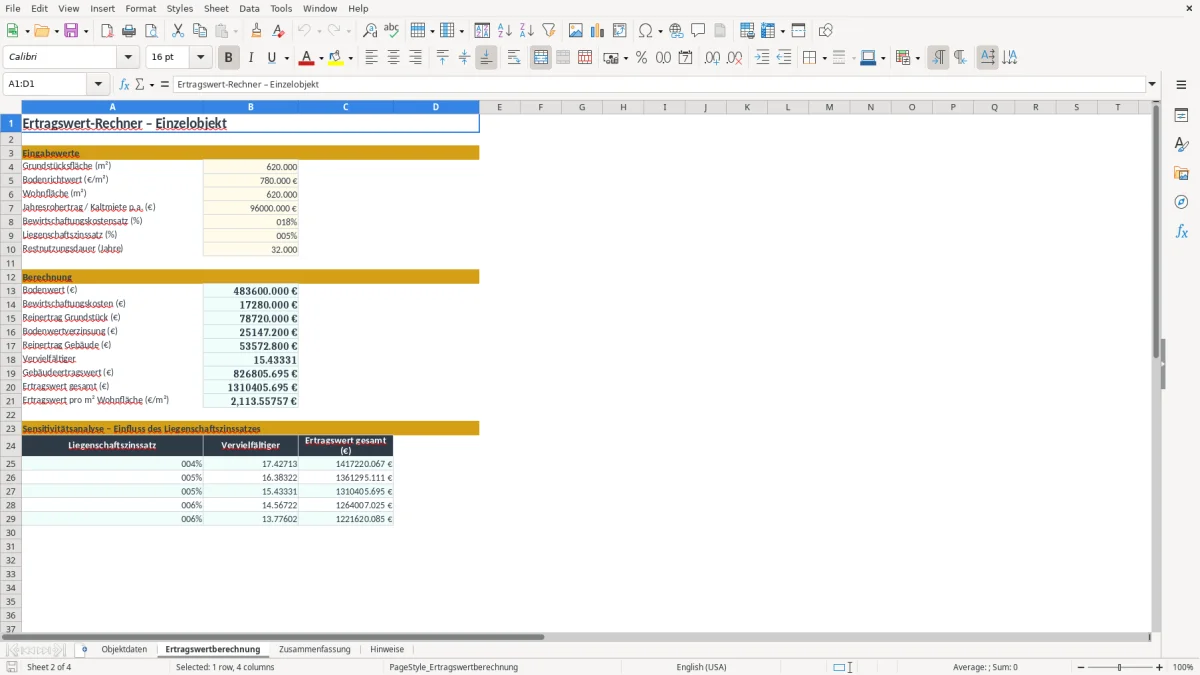Open font color dropdown arrow
The height and width of the screenshot is (675, 1200).
click(x=320, y=58)
